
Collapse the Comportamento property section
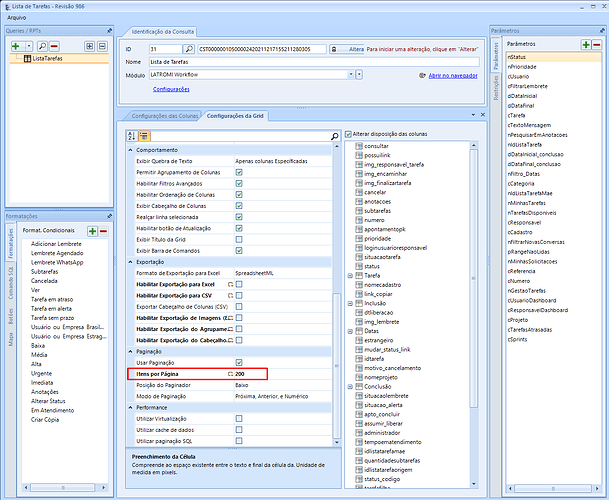[x=131, y=150]
